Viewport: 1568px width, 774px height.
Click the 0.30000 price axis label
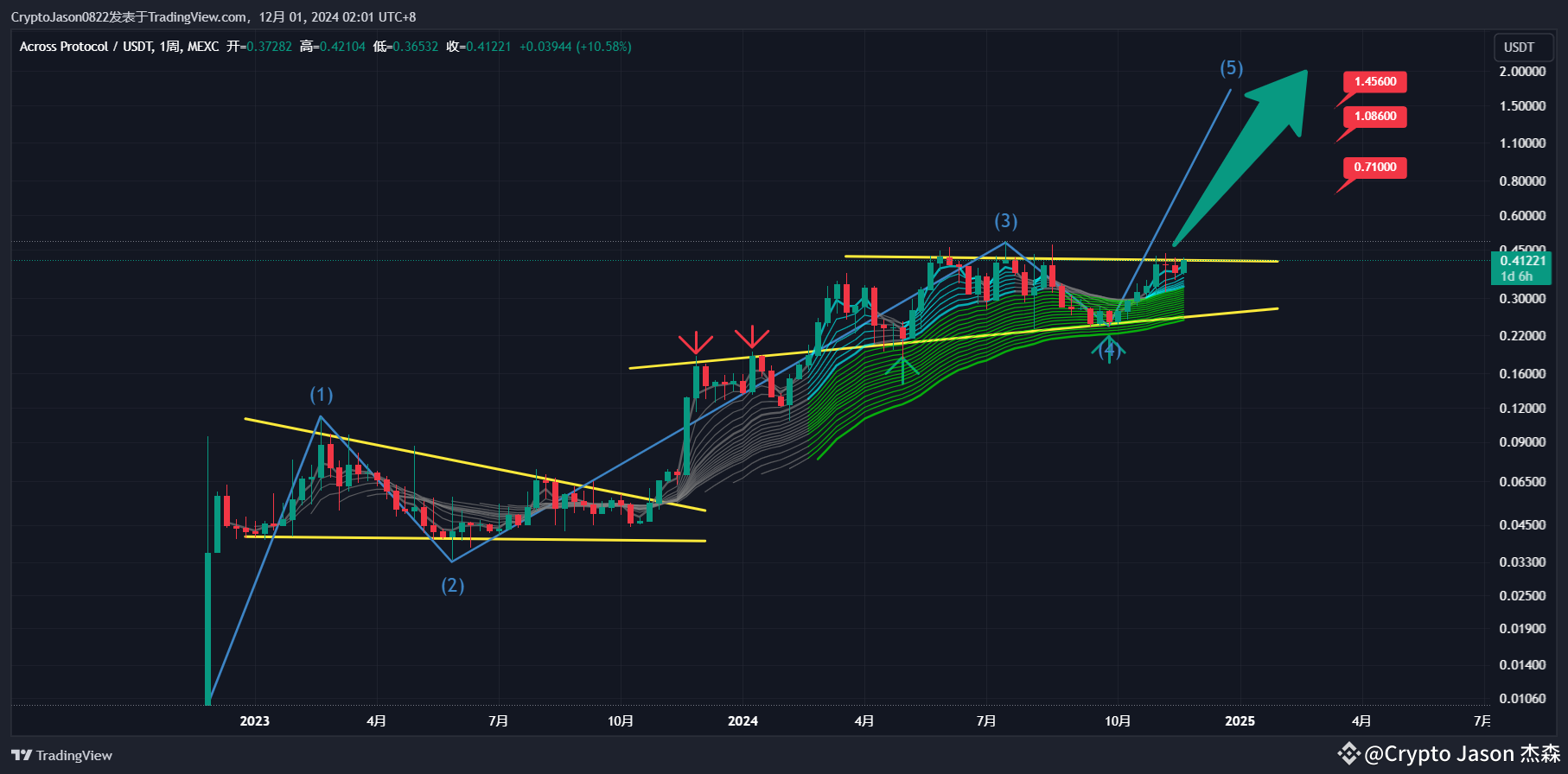click(1522, 299)
